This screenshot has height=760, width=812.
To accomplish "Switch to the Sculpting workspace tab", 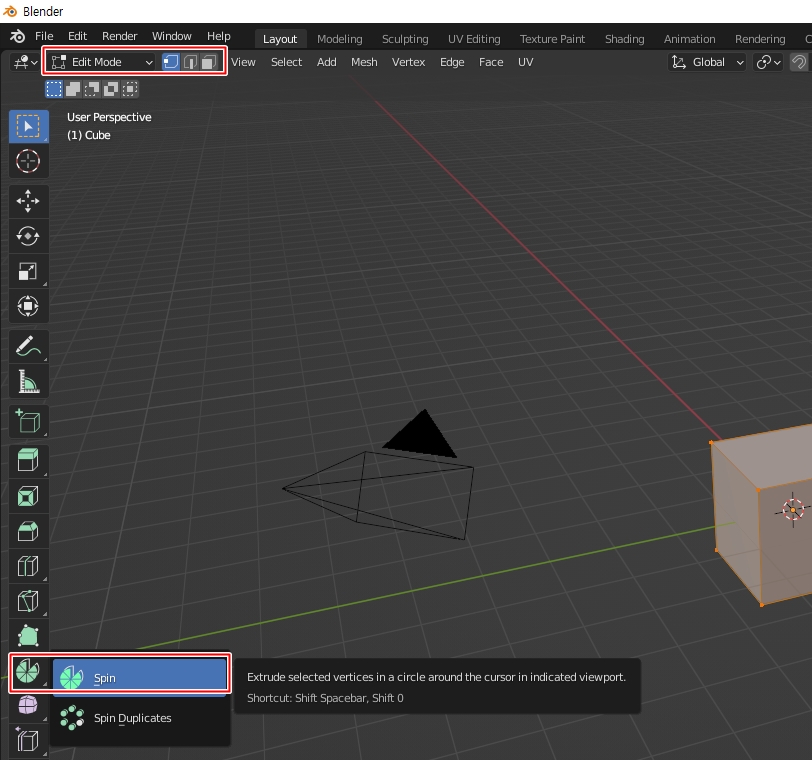I will pos(405,39).
